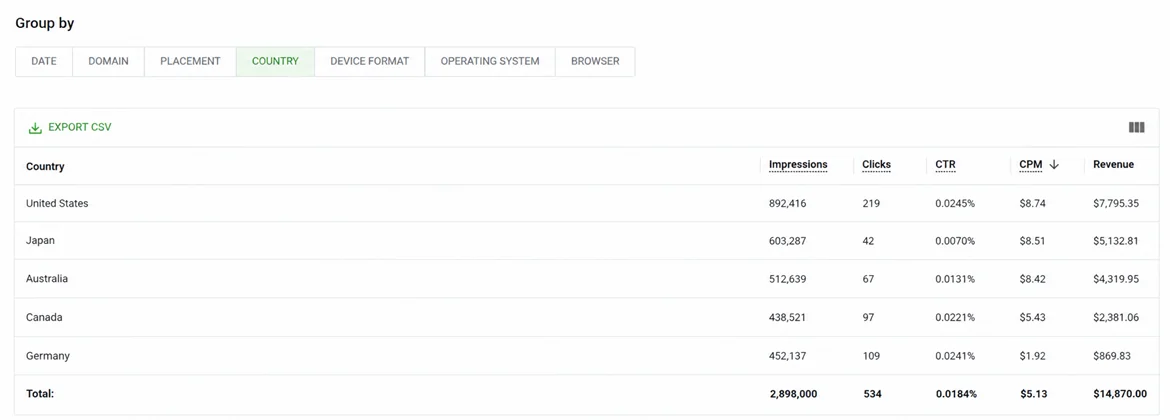
Task: Click the Japan country cell
Action: click(x=40, y=241)
